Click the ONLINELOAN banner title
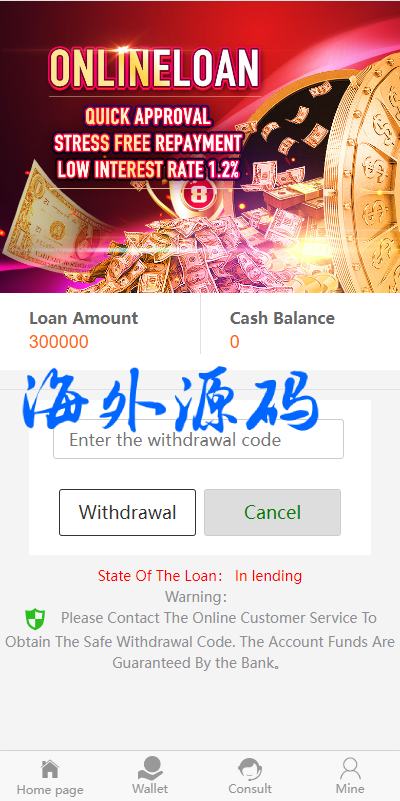This screenshot has width=400, height=801. (154, 68)
